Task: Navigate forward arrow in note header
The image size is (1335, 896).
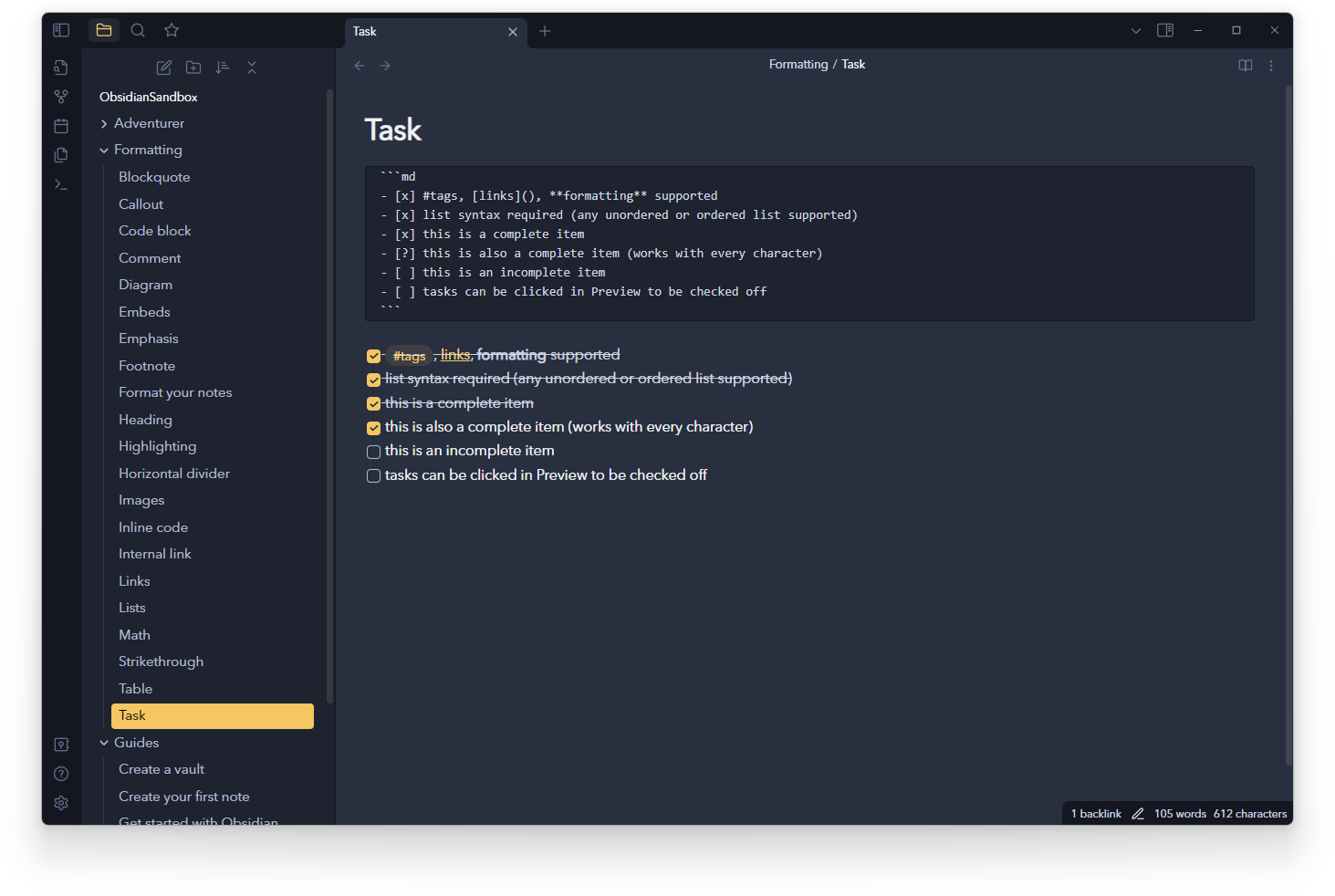Action: 385,66
